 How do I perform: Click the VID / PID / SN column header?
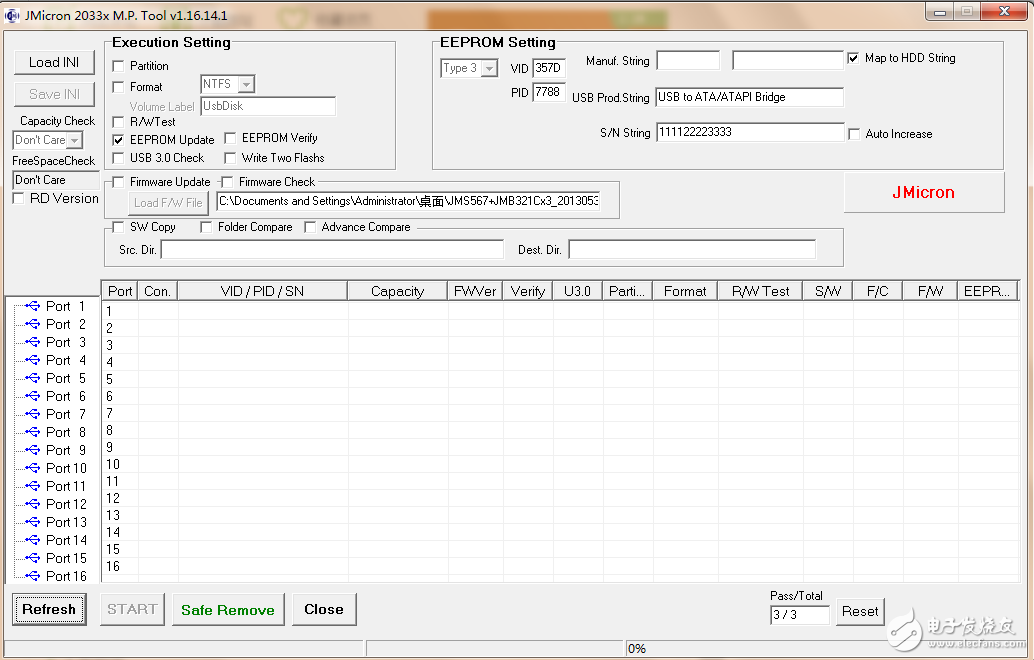[x=262, y=291]
